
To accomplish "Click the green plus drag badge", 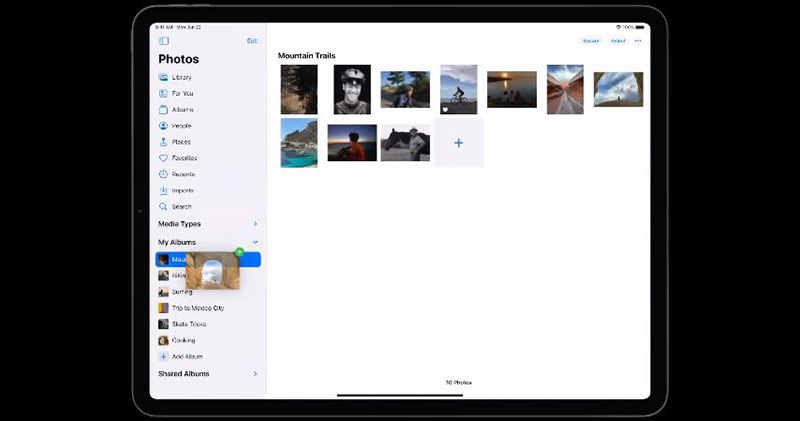I will click(239, 252).
